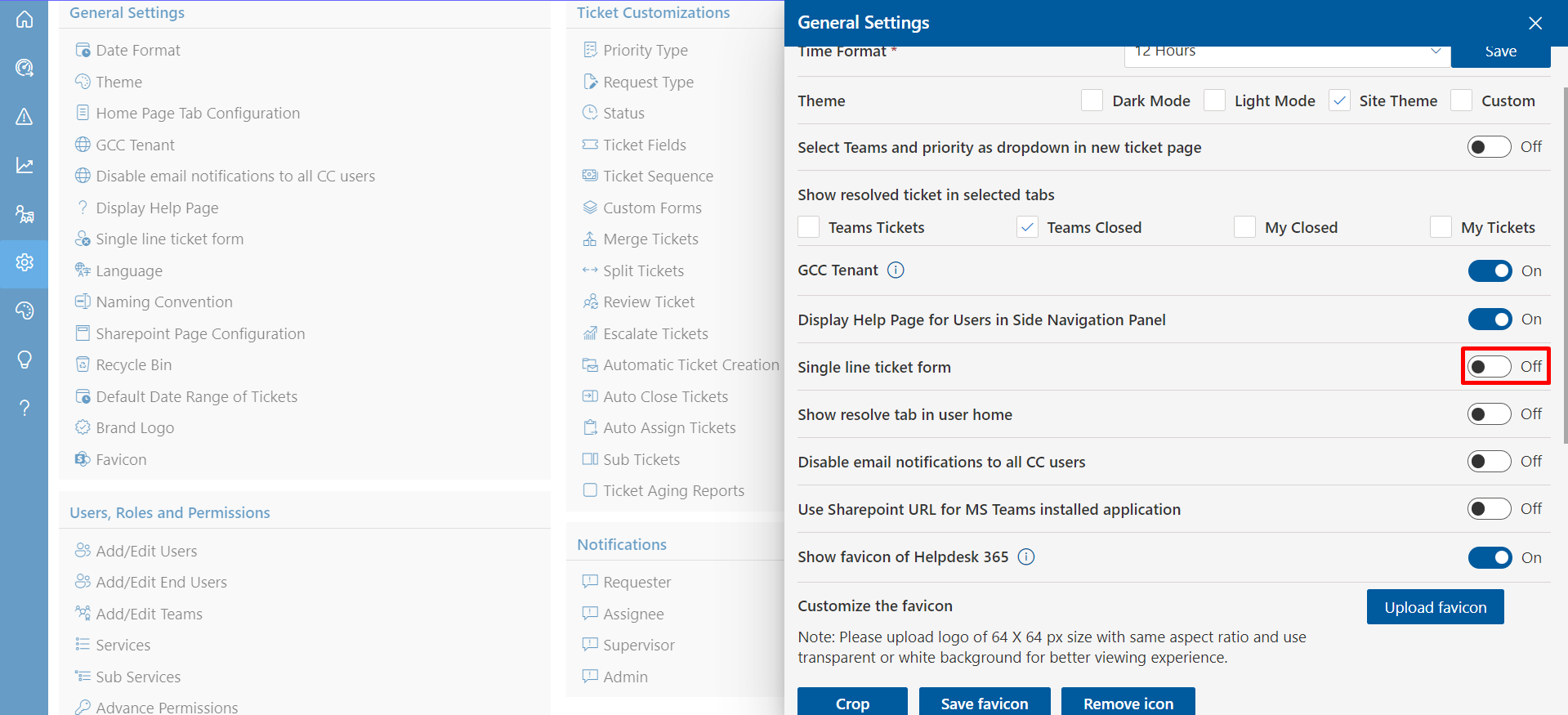
Task: Click the Save button
Action: pos(1500,55)
